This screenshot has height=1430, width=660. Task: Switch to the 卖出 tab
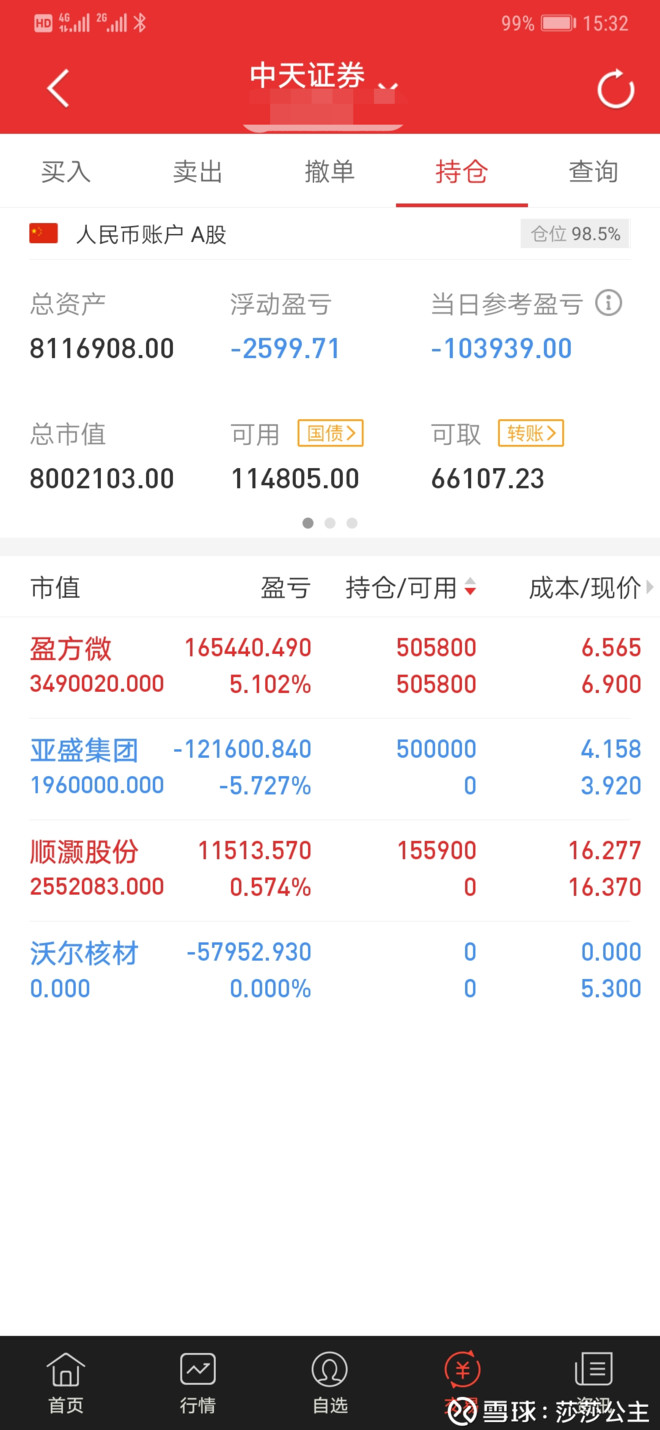tap(198, 172)
